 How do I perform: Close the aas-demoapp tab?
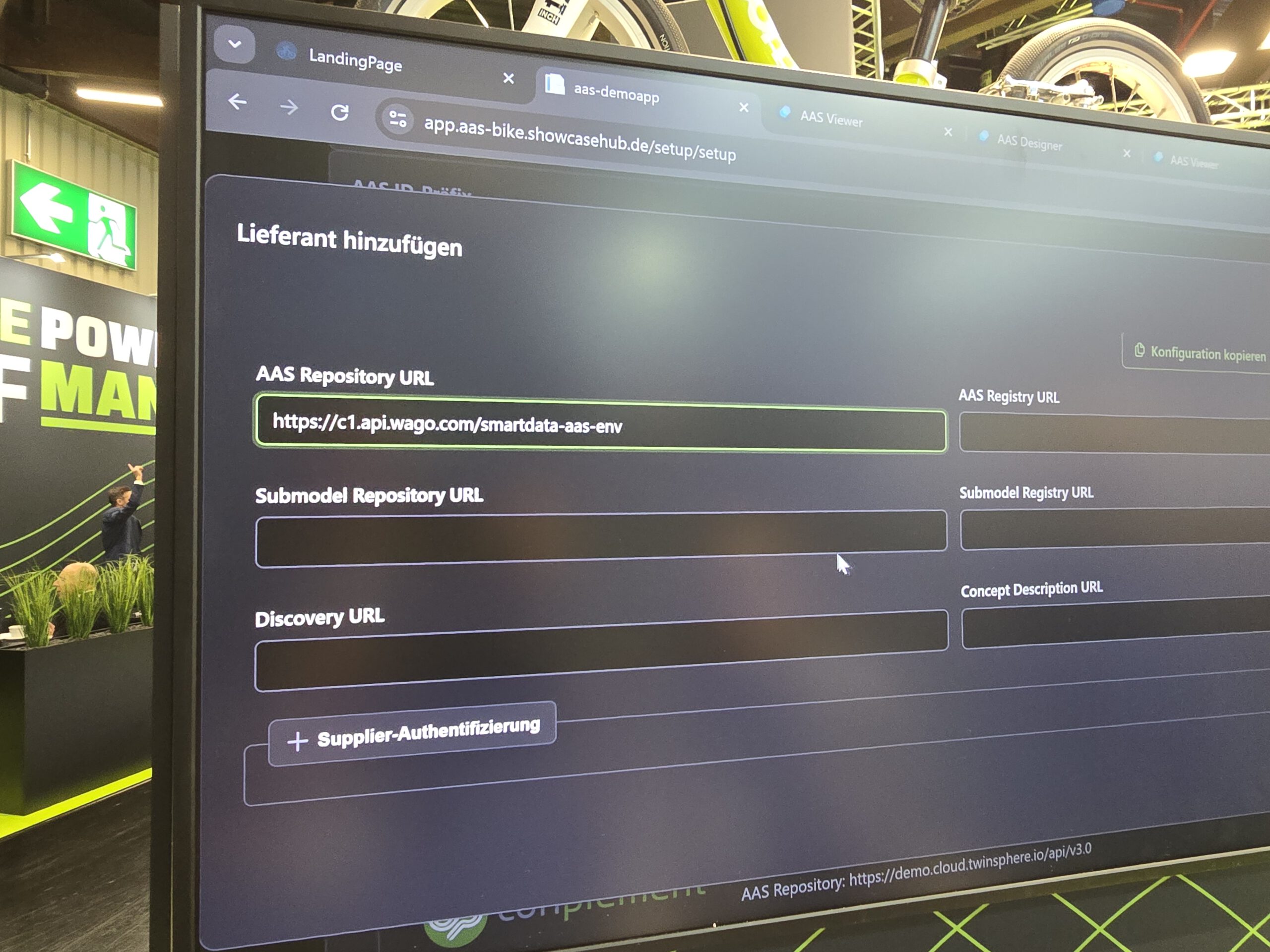[x=744, y=107]
